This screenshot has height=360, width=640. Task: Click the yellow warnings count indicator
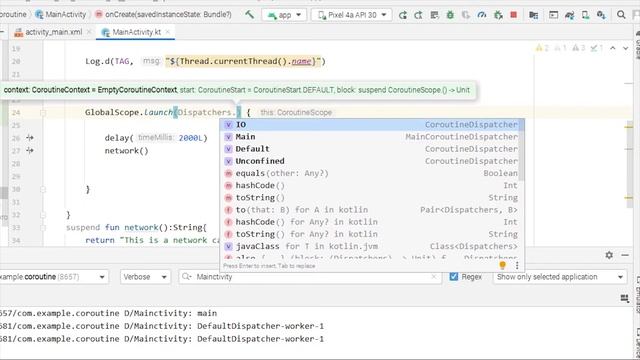[x=542, y=48]
